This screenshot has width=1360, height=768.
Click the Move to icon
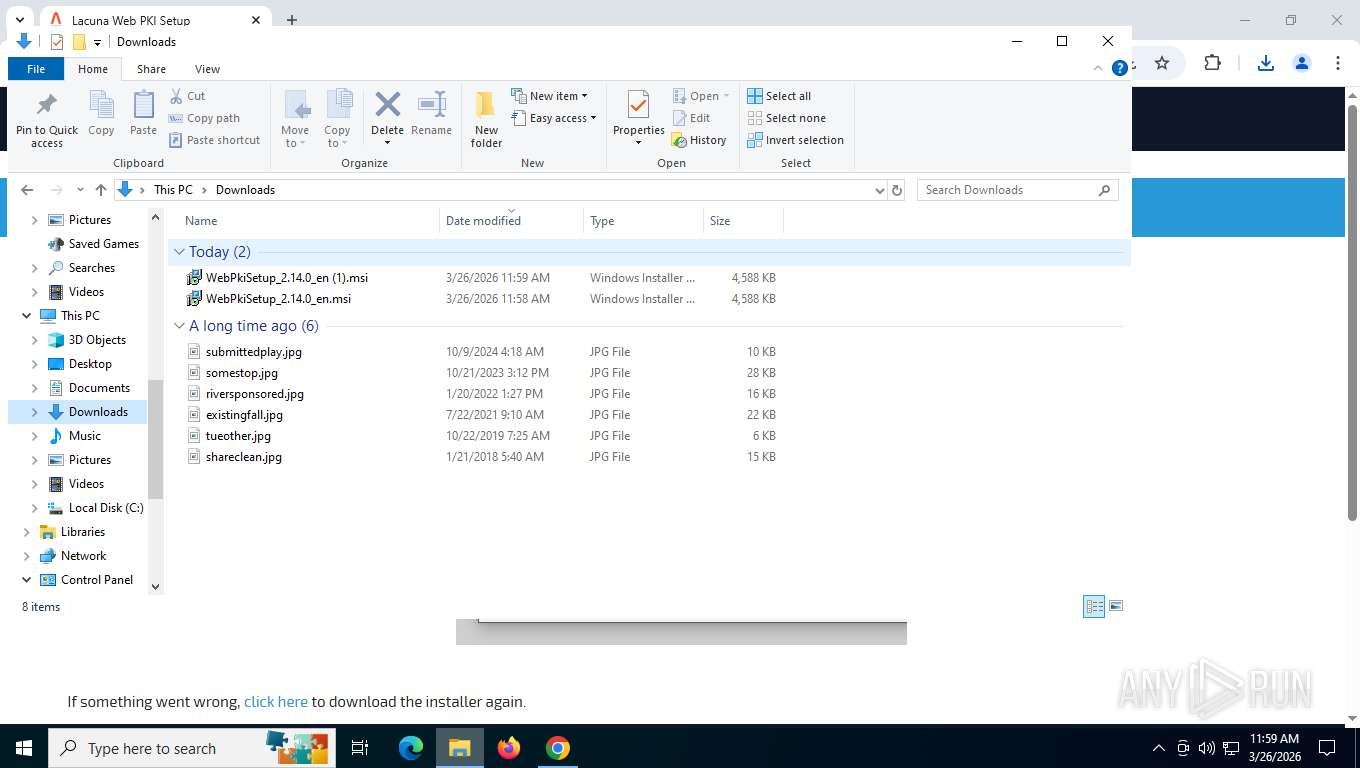click(x=296, y=104)
